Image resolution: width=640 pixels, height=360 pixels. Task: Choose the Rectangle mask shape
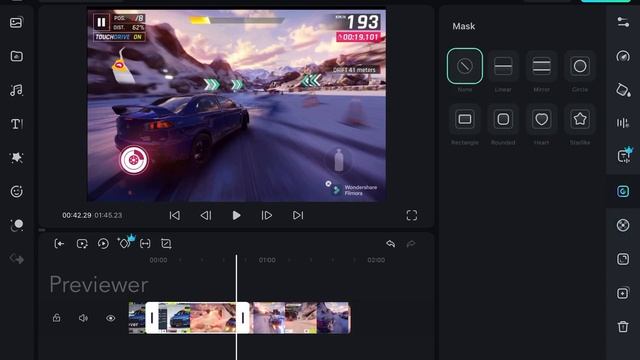[x=464, y=119]
